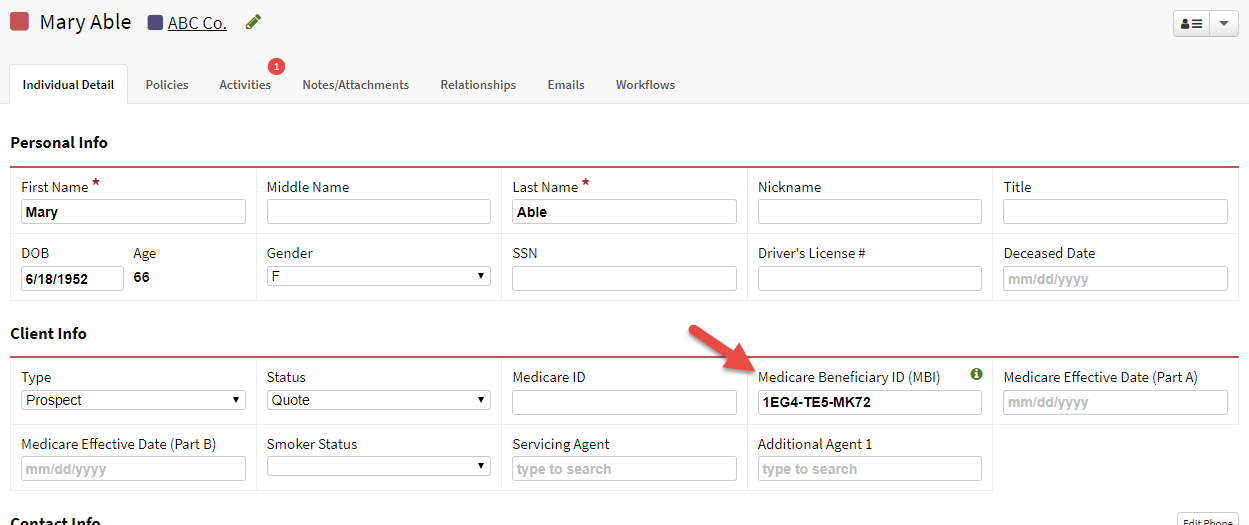This screenshot has height=525, width=1249.
Task: Click the Servicing Agent search field
Action: pyautogui.click(x=624, y=468)
